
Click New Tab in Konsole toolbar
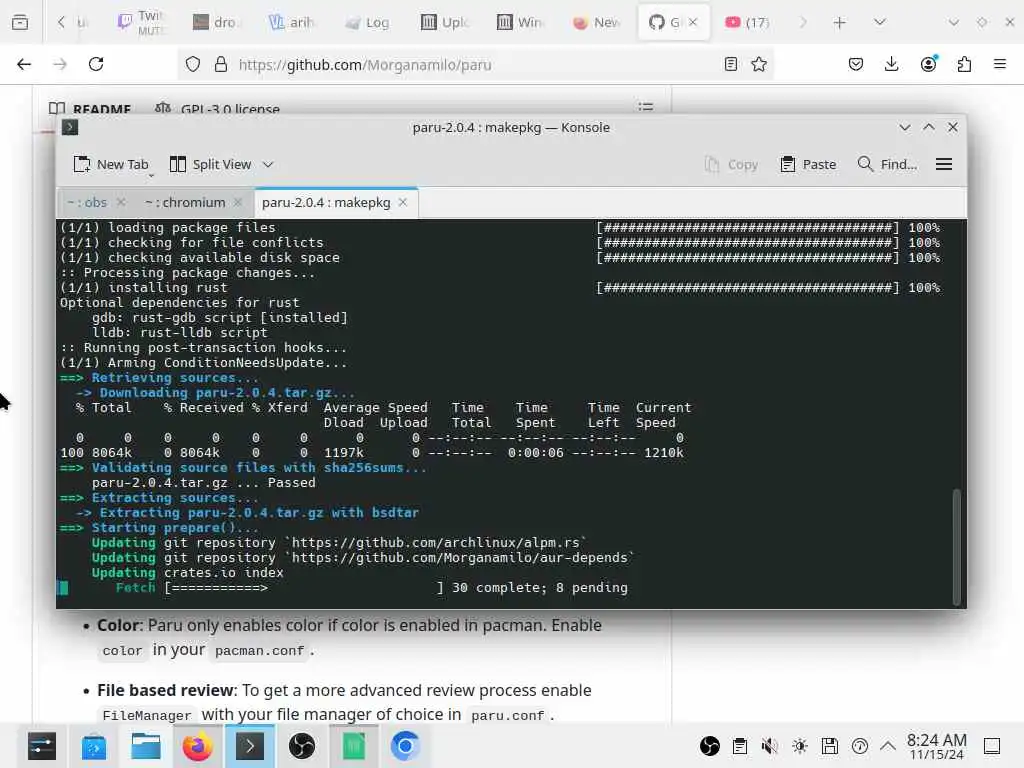[x=111, y=165]
